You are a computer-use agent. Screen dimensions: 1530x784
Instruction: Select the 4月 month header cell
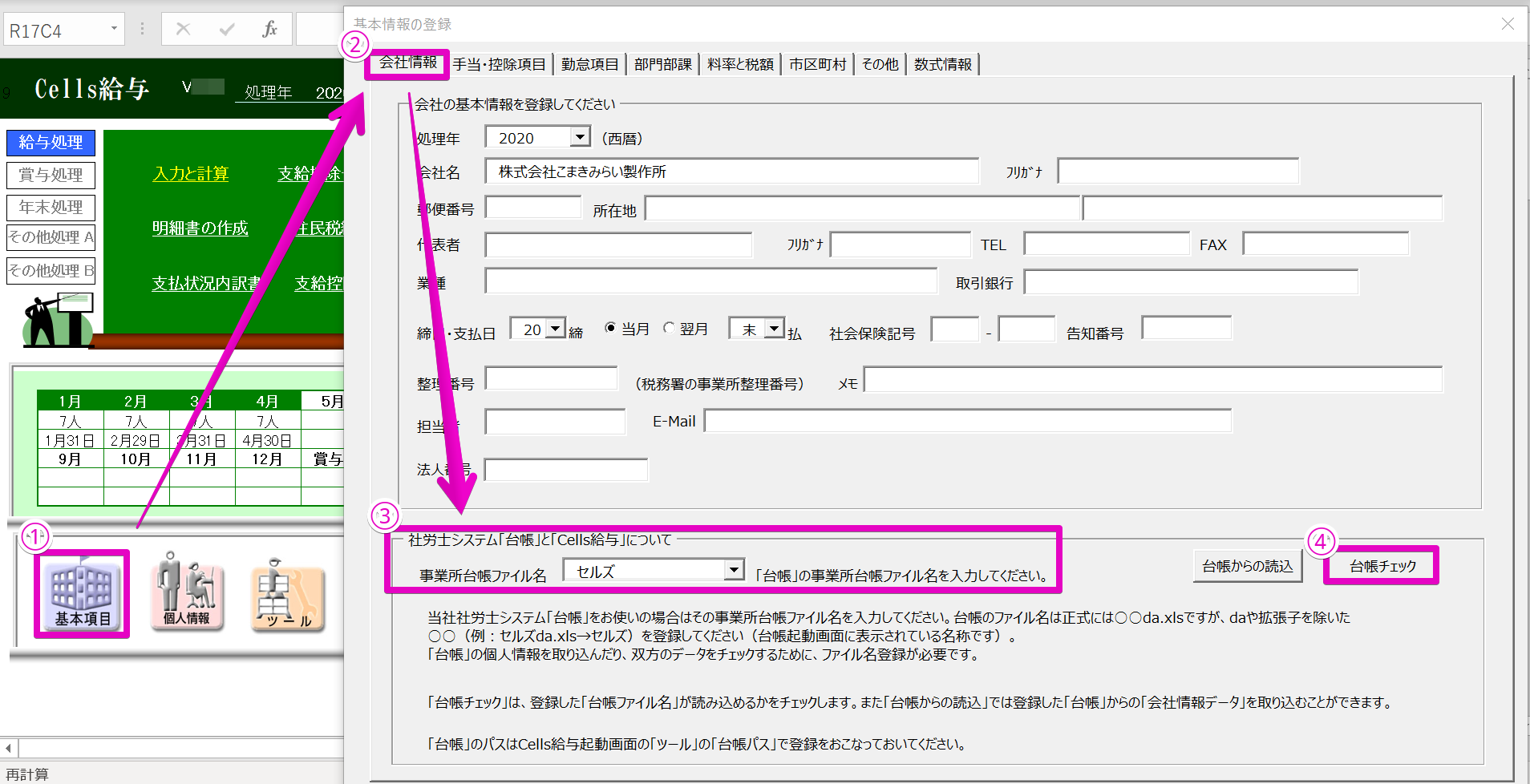tap(267, 401)
